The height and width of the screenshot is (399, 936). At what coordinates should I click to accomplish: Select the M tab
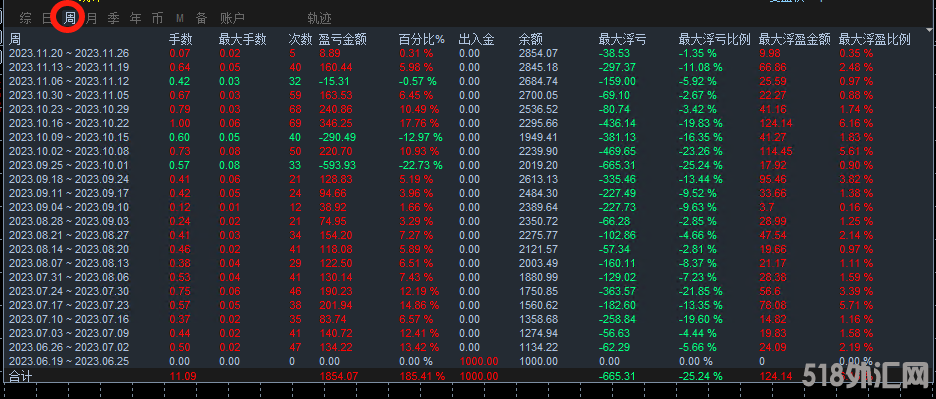tap(180, 19)
